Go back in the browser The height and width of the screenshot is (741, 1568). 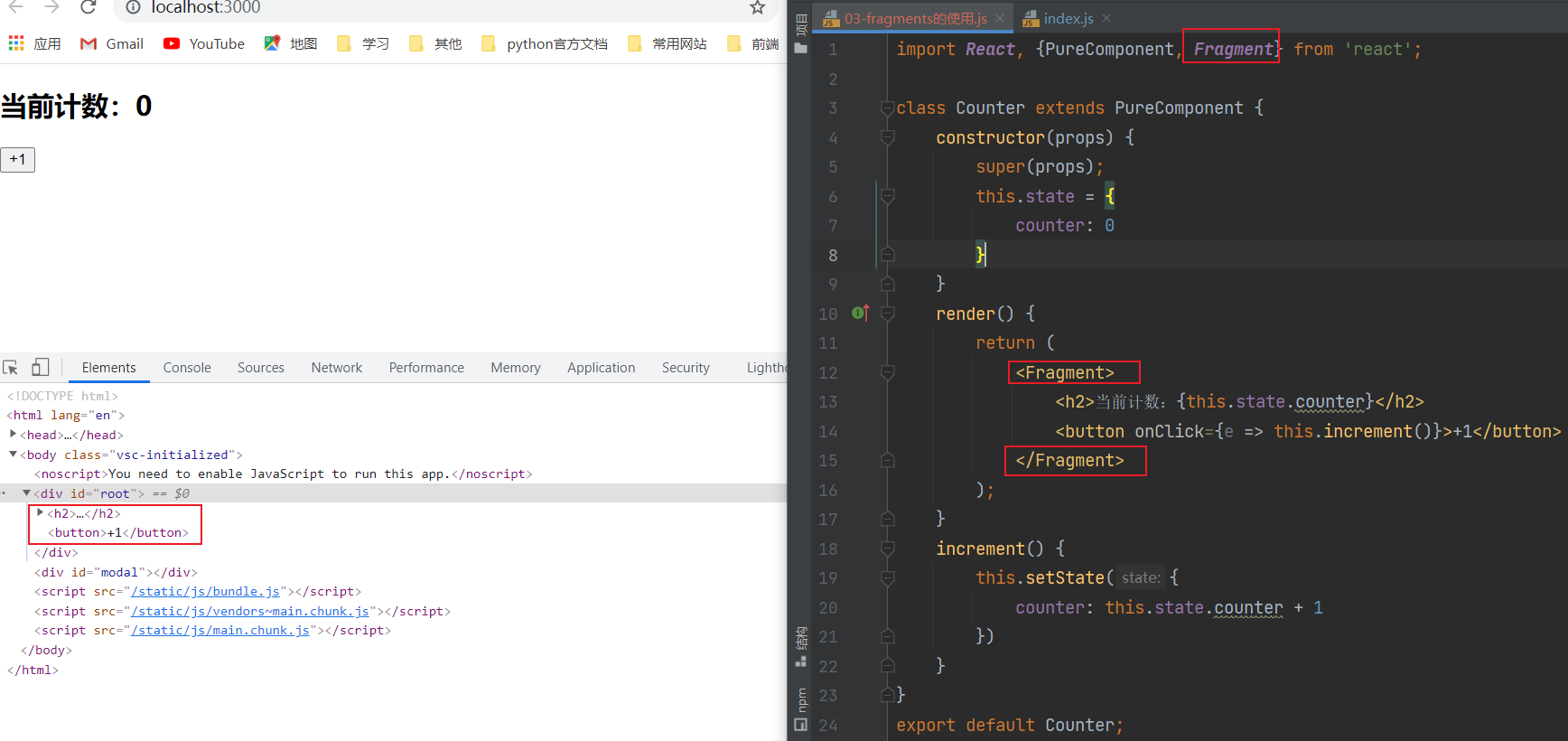(16, 7)
